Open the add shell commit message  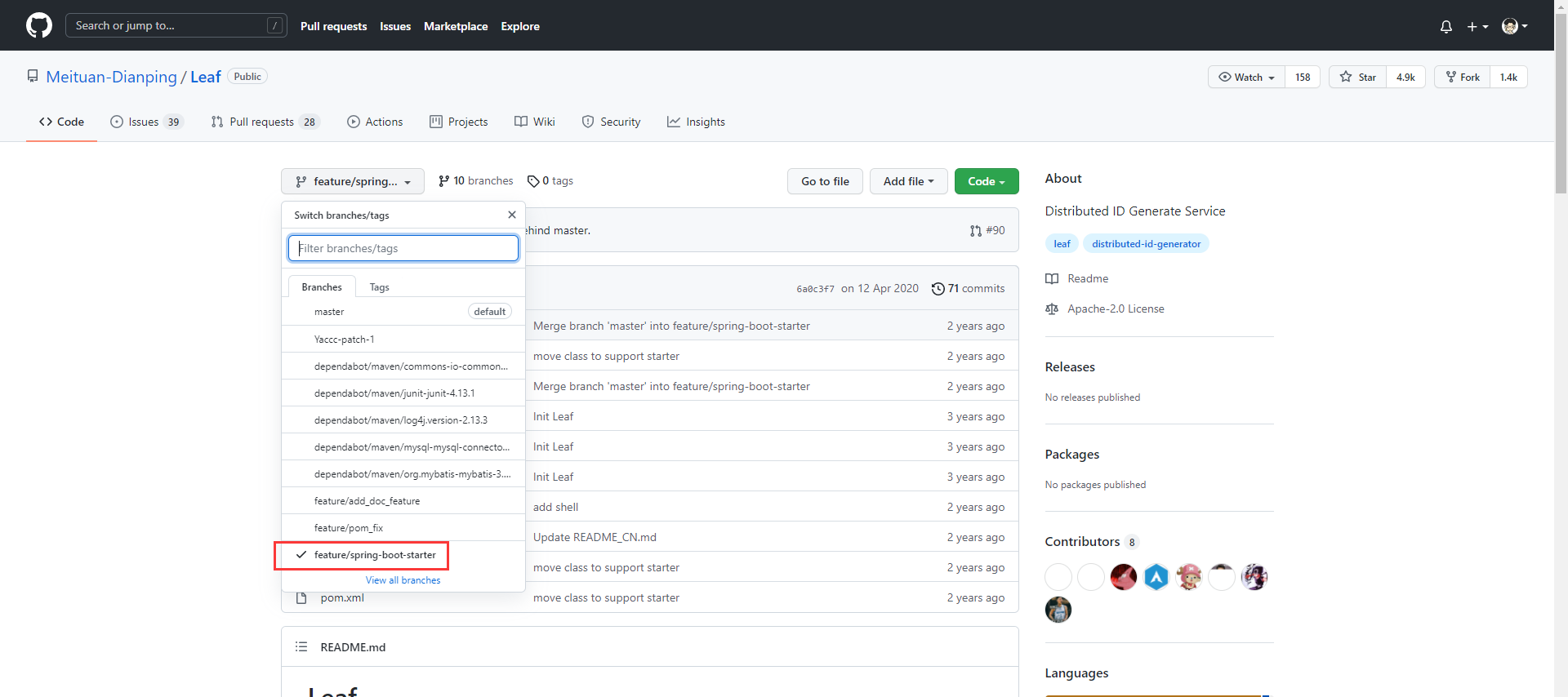(555, 507)
